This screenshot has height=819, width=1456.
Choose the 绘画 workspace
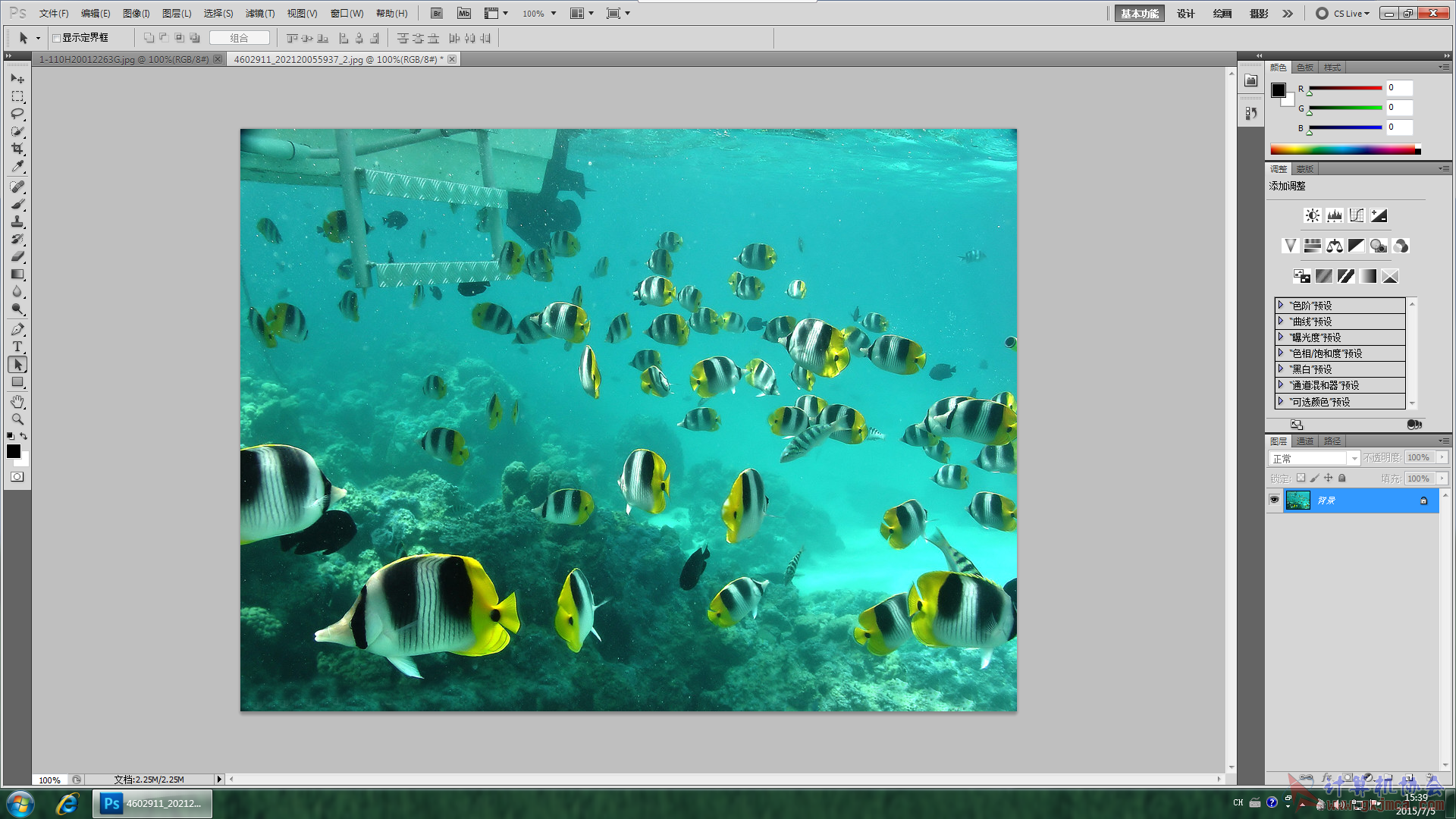1222,14
